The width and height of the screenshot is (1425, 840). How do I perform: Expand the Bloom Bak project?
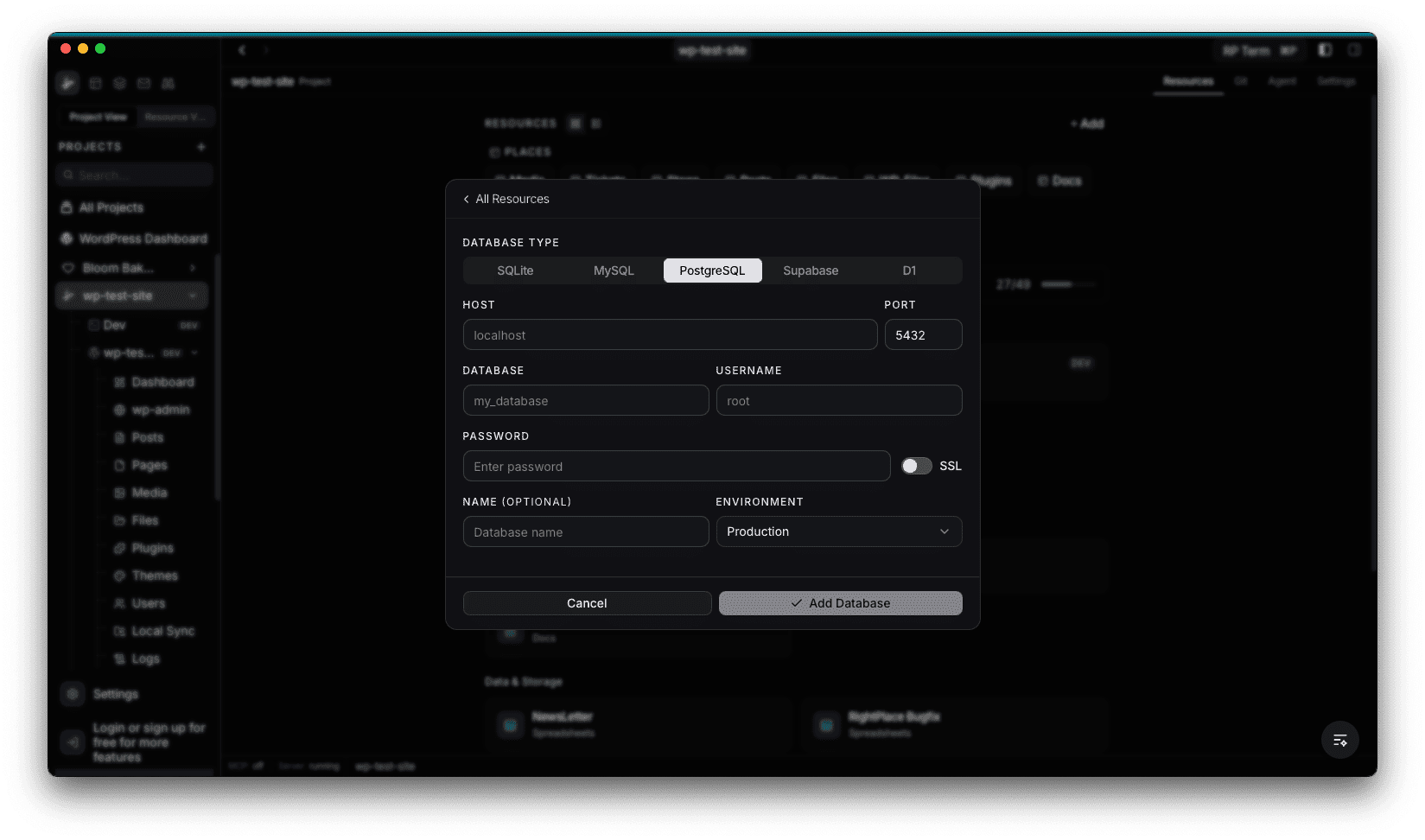pyautogui.click(x=193, y=268)
